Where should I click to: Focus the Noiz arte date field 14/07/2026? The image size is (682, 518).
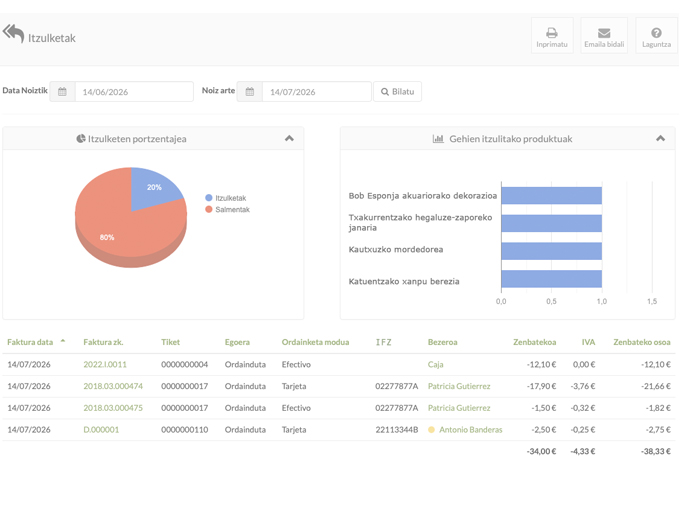[317, 92]
